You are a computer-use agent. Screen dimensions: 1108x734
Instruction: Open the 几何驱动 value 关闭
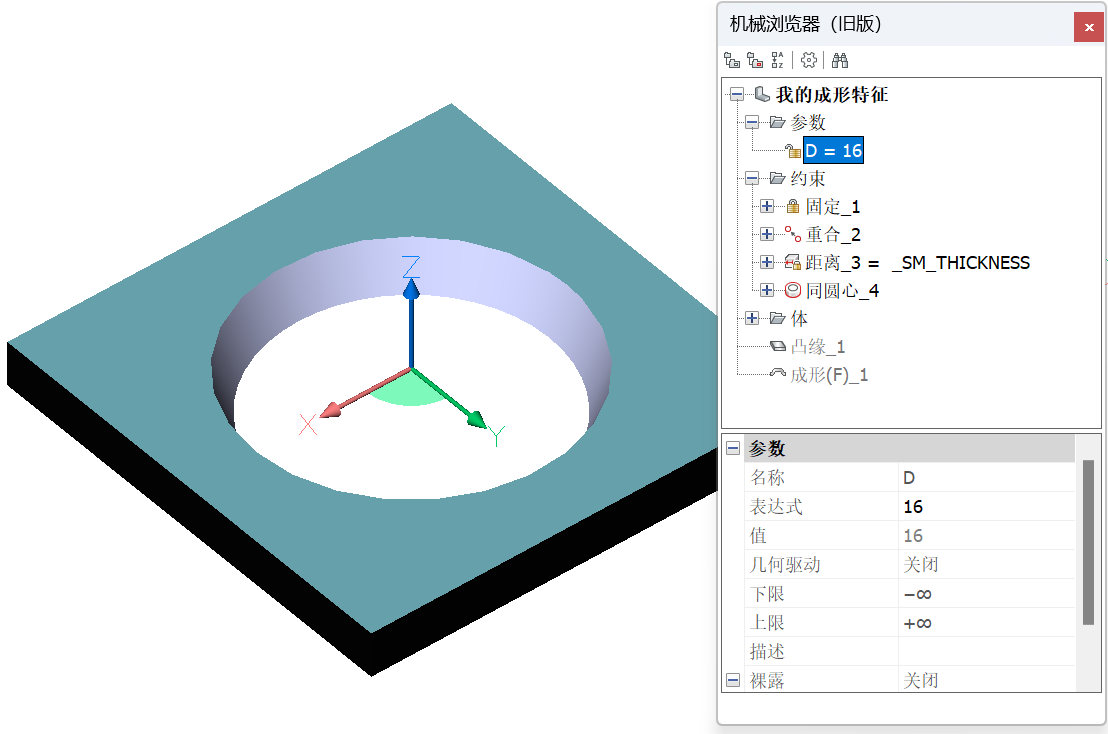click(x=986, y=564)
